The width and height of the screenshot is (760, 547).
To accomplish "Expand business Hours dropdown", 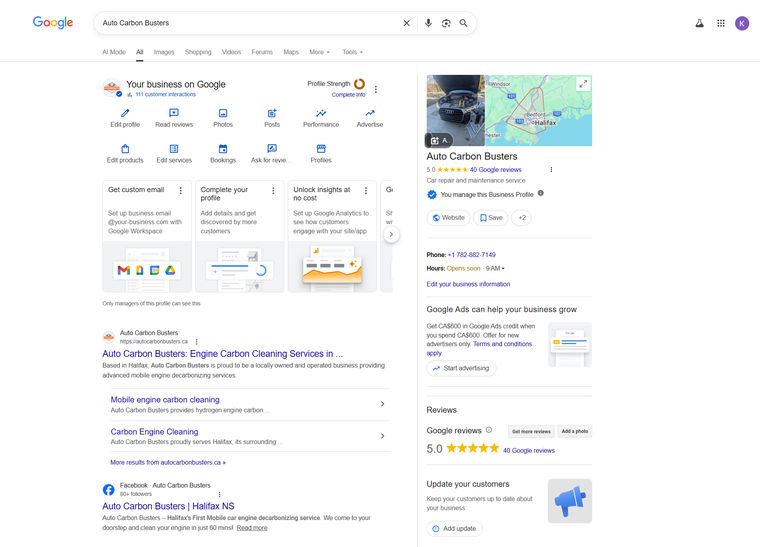I will 503,268.
